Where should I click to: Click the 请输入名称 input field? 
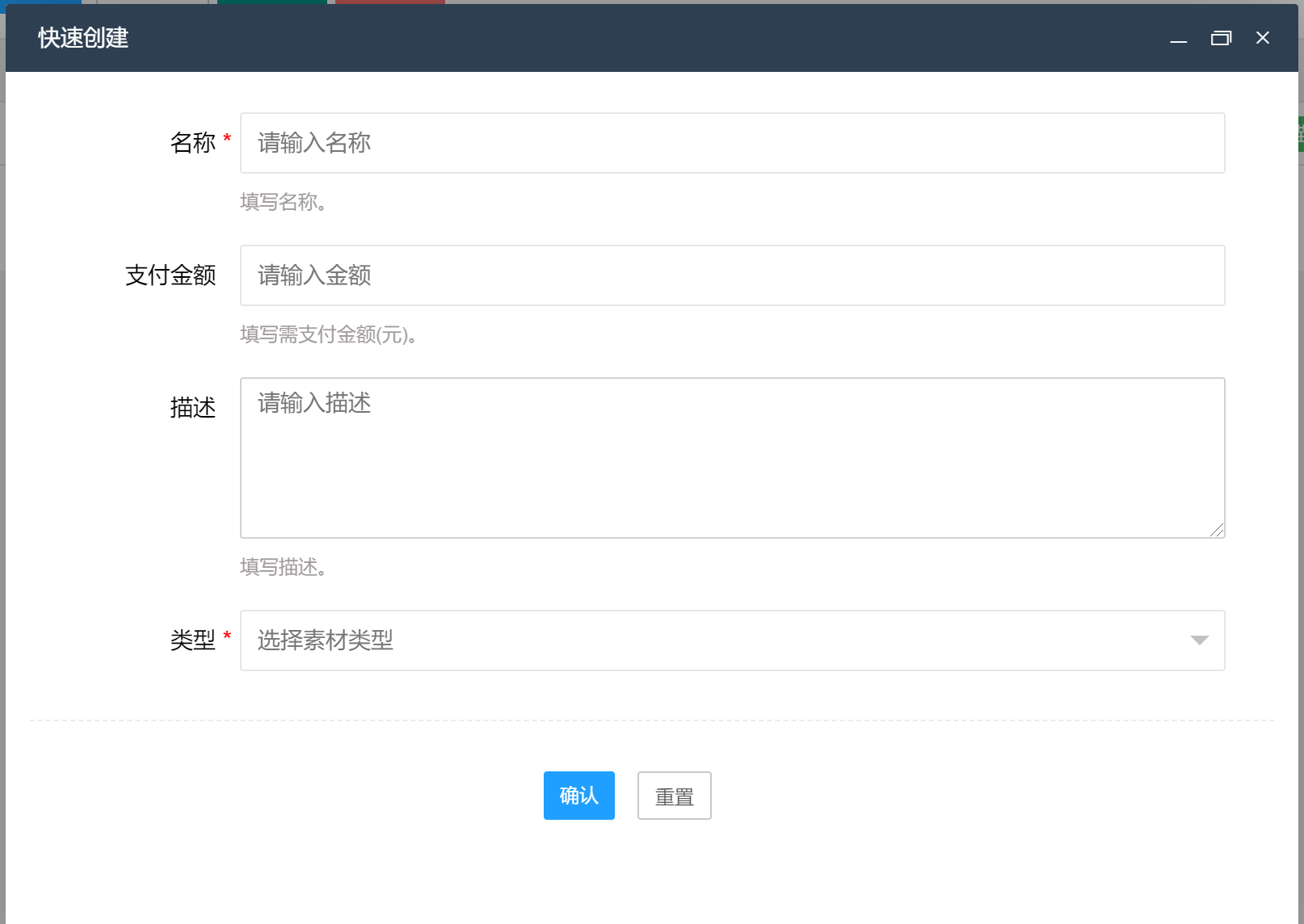pos(732,143)
